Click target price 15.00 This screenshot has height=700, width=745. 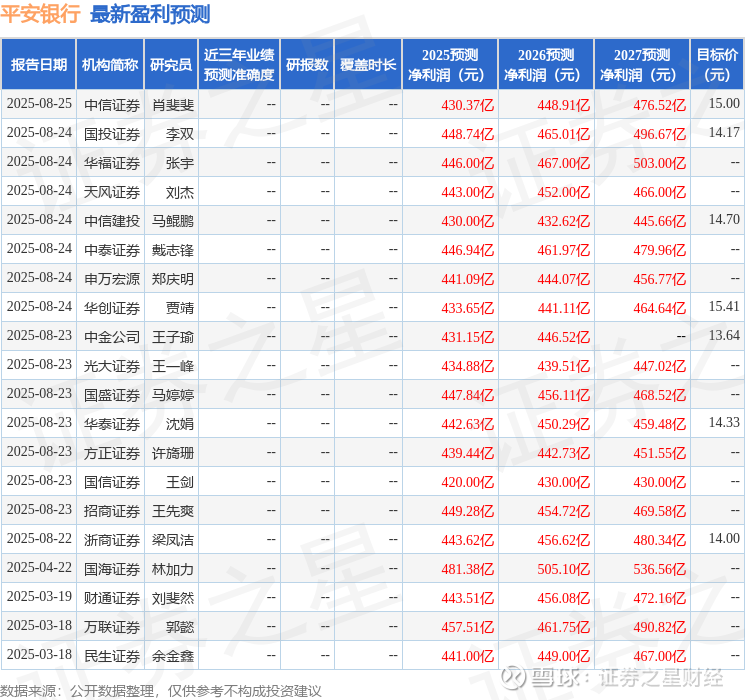point(724,103)
